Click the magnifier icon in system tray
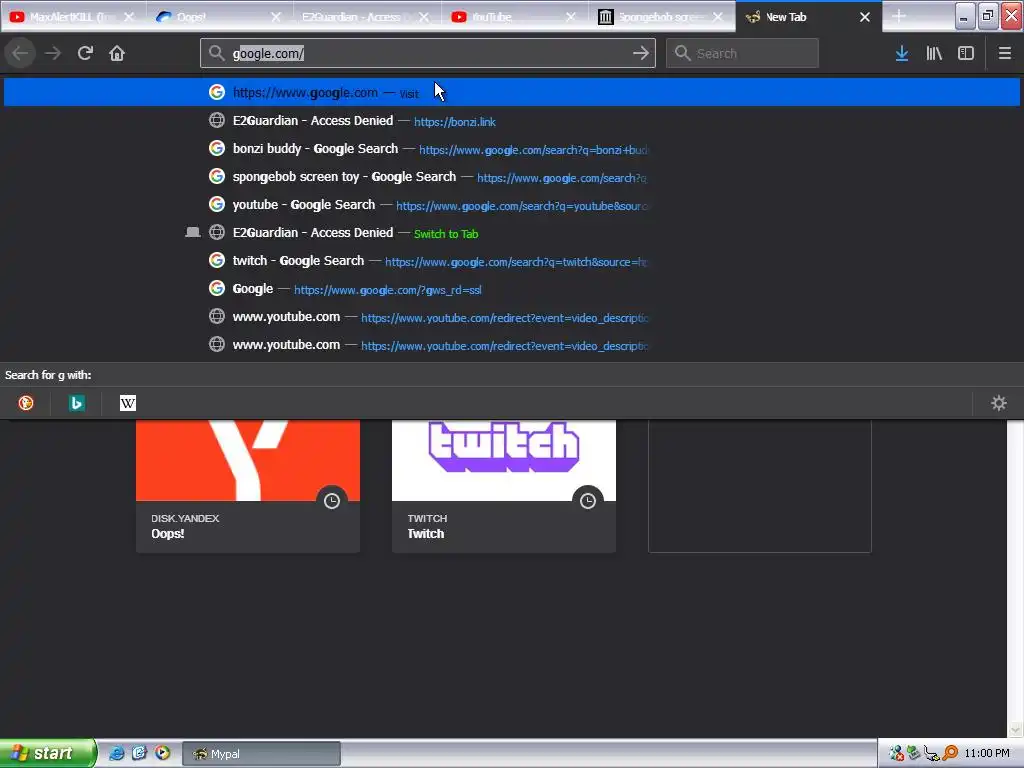This screenshot has height=768, width=1024. tap(950, 754)
